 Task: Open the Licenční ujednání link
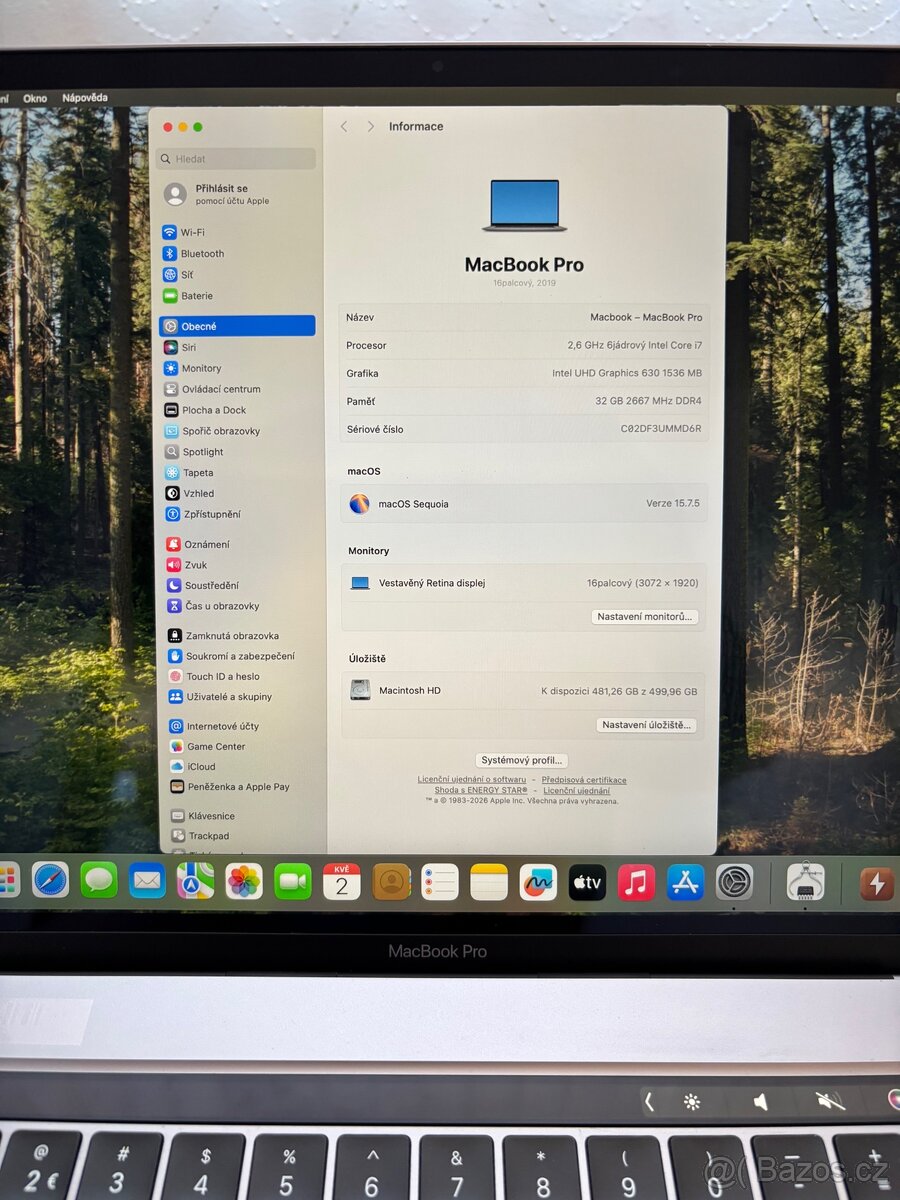pos(577,791)
